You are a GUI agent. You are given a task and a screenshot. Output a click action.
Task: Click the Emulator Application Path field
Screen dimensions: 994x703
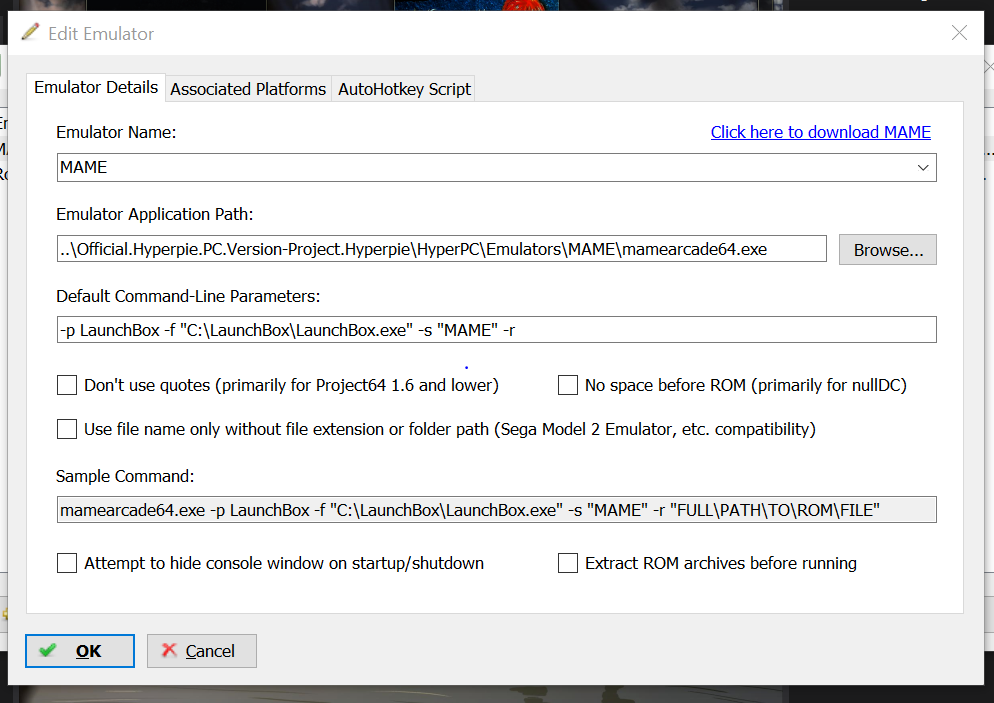pos(441,248)
